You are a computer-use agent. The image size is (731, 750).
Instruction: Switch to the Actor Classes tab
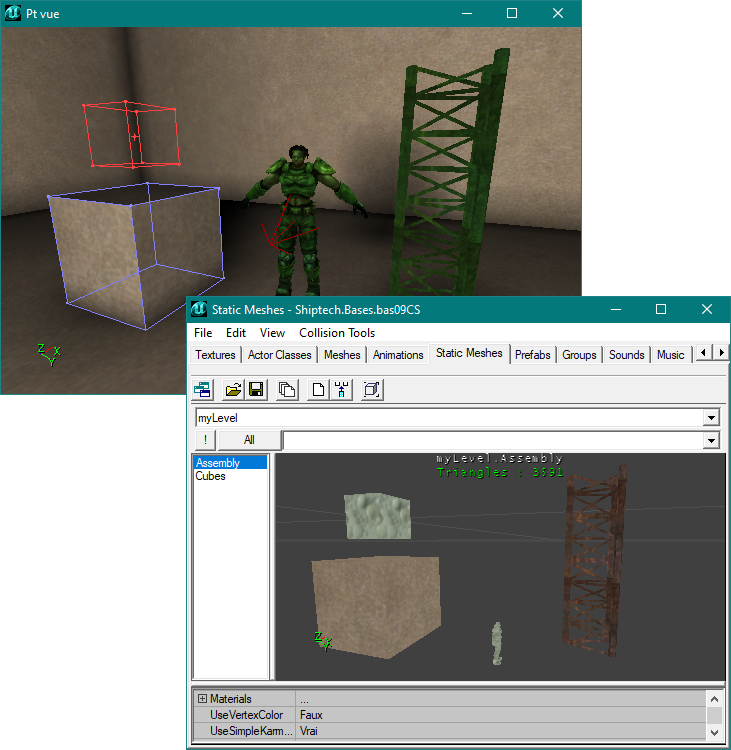pos(279,355)
